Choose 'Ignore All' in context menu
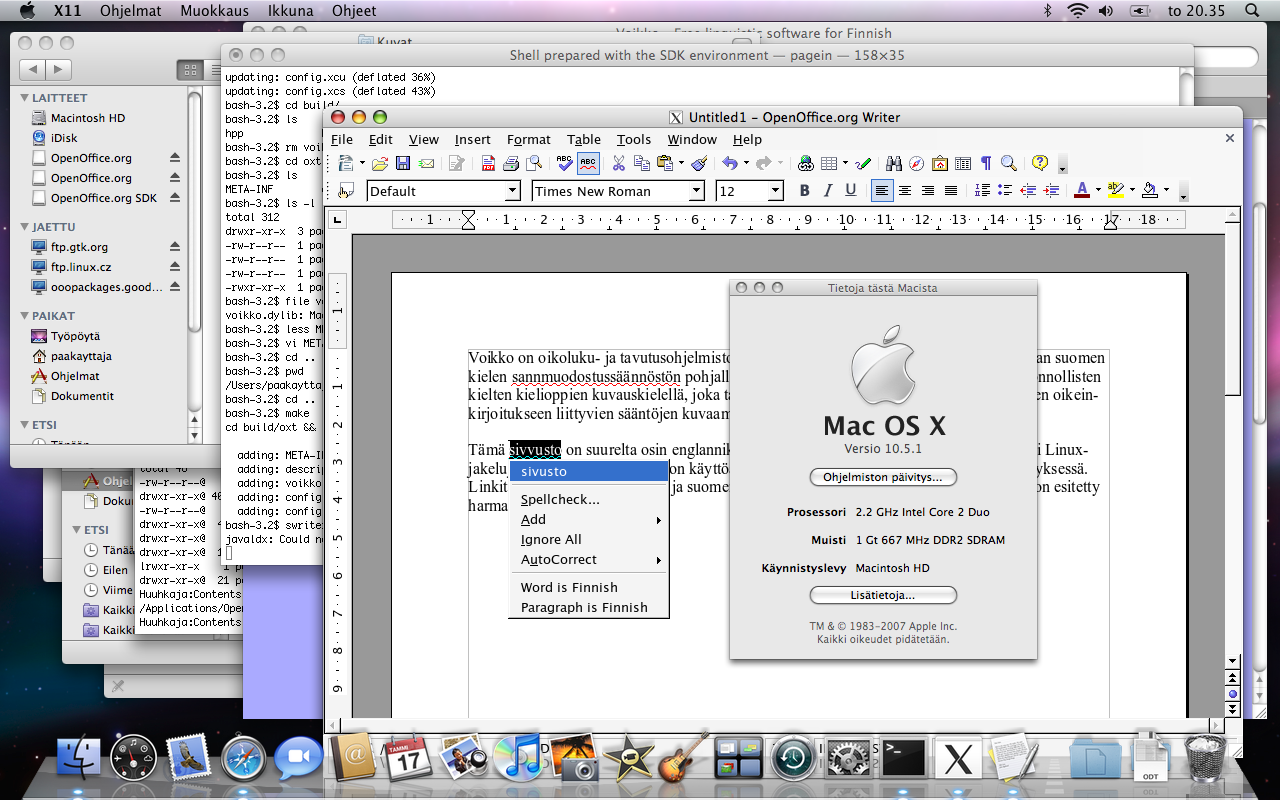 (551, 540)
